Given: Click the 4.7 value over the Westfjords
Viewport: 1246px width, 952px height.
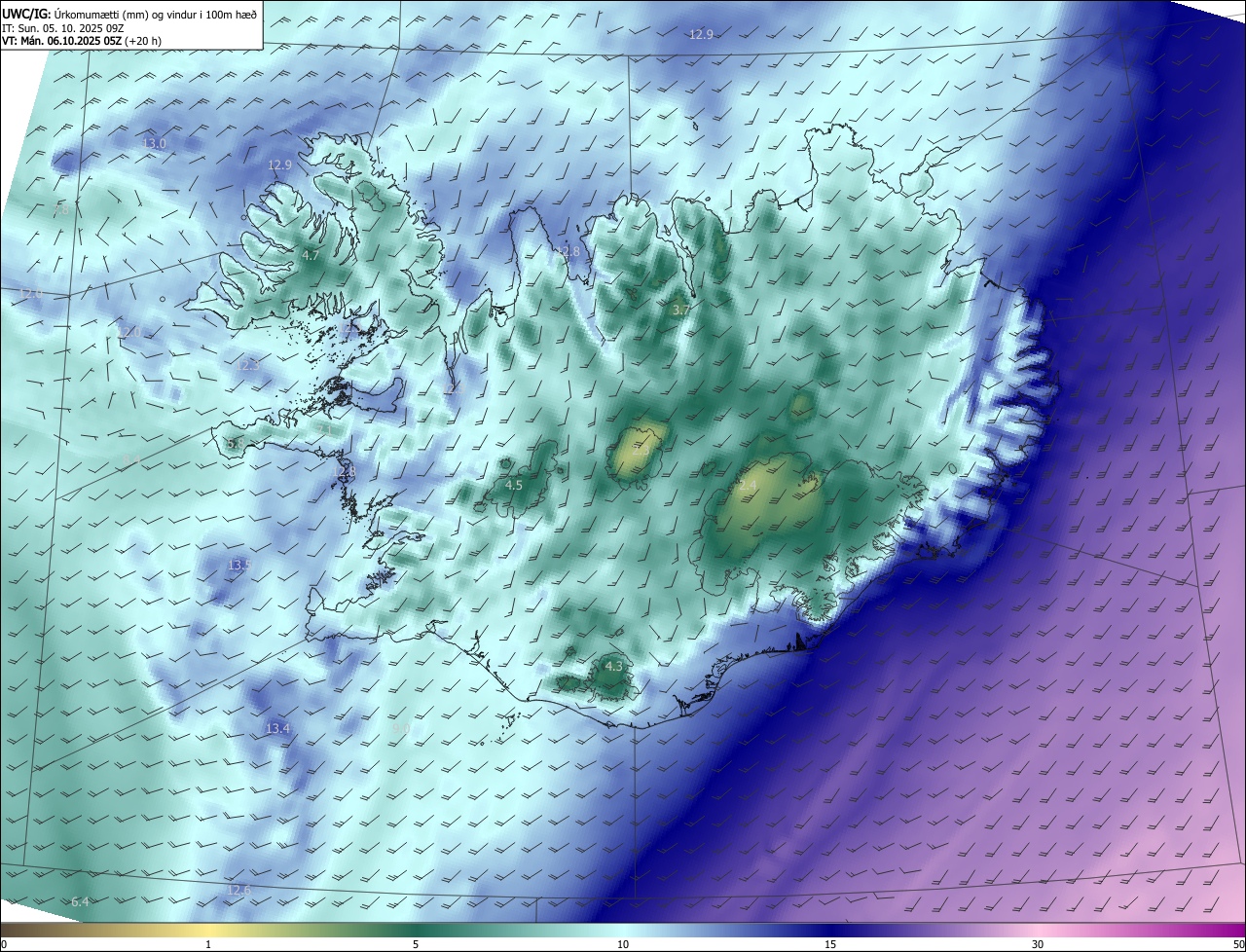Looking at the screenshot, I should click(311, 256).
